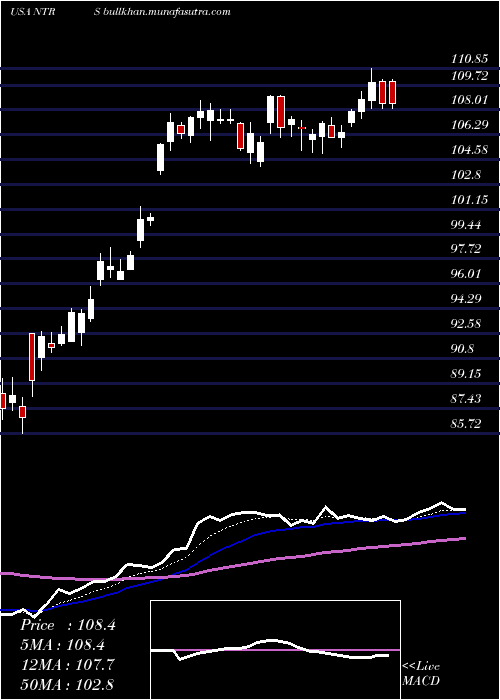
Task: Select the 12MA : 107.7 legend entry
Action: (67, 665)
